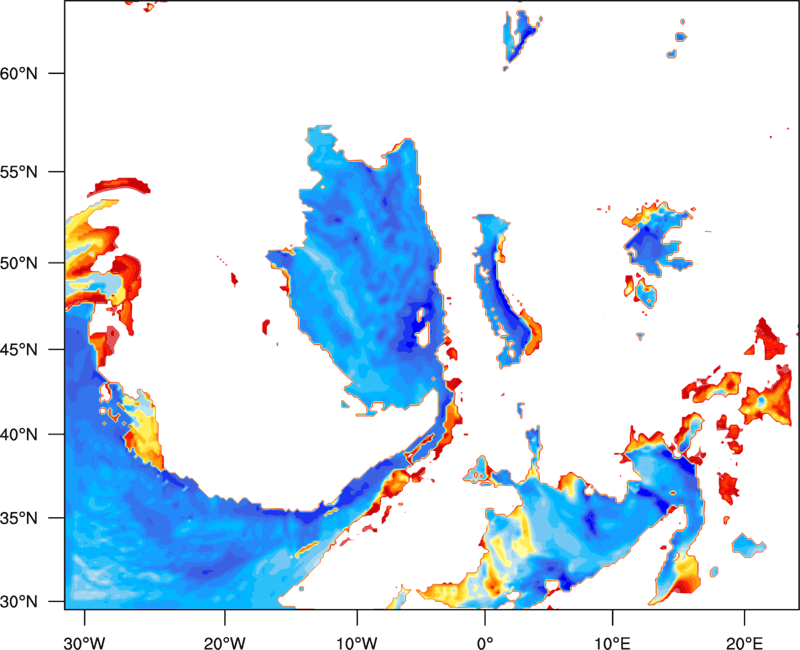This screenshot has width=800, height=650.
Task: Click the 10°E longitude label
Action: [x=612, y=643]
